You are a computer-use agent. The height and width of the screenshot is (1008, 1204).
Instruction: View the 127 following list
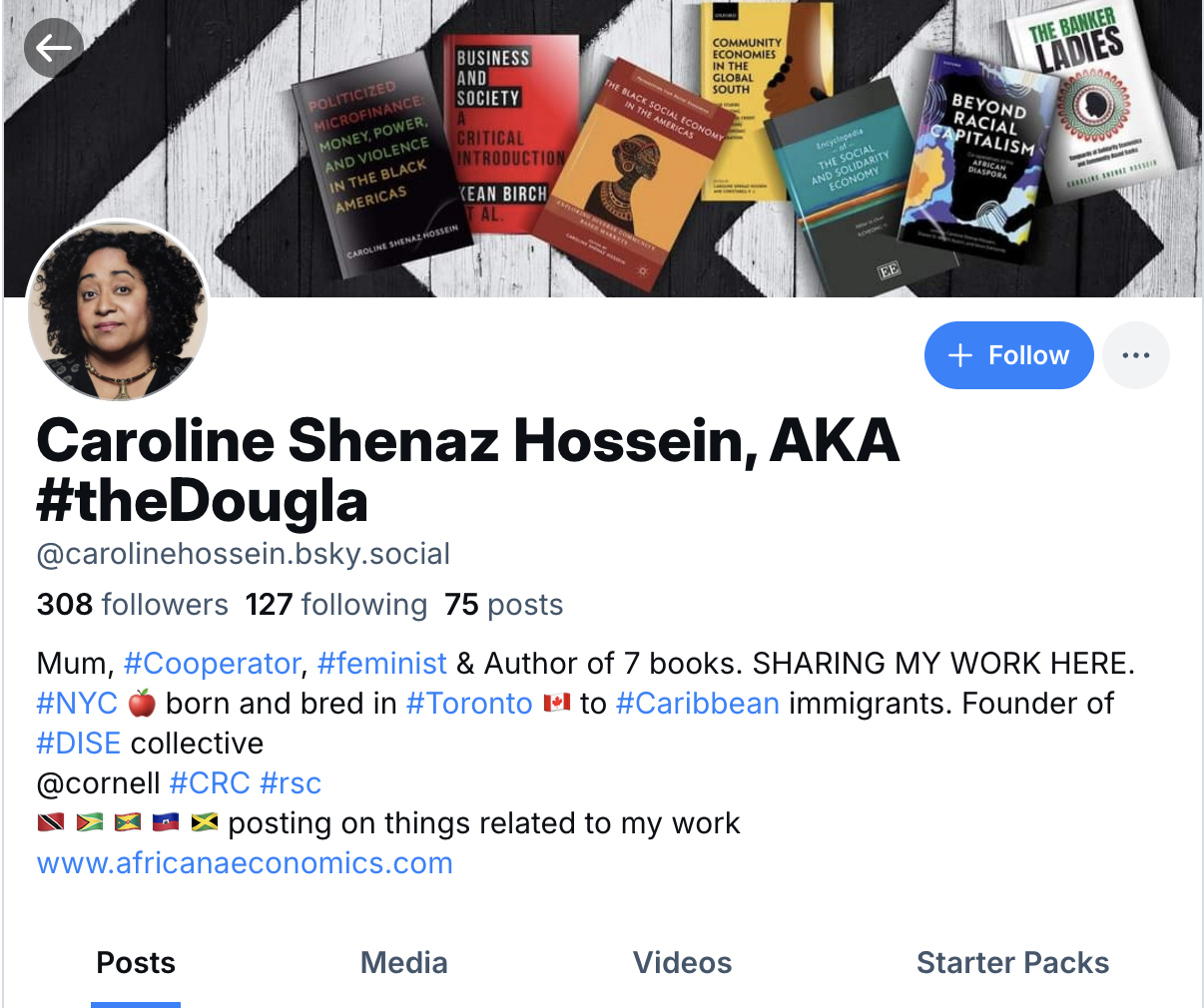click(336, 605)
